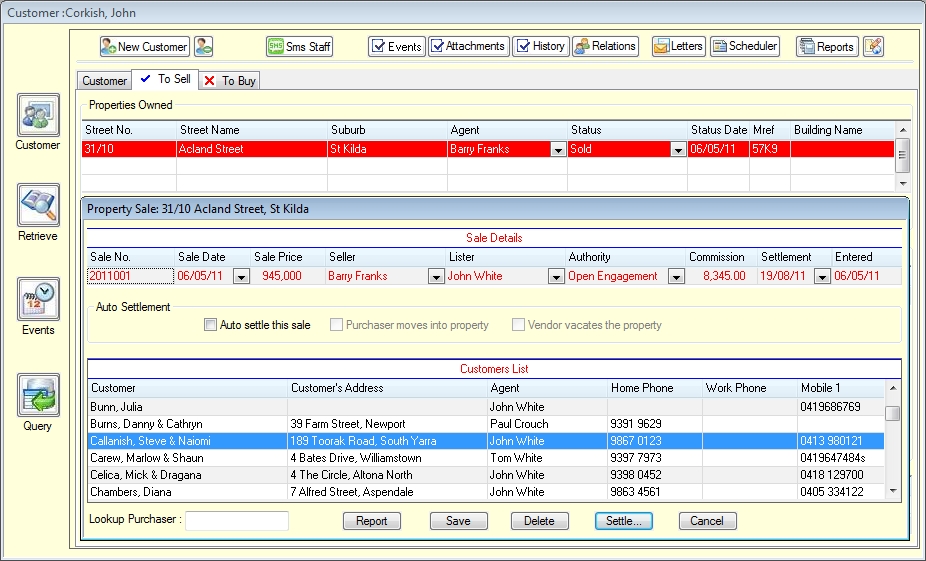Open the Scheduler toolbar item
The width and height of the screenshot is (926, 561).
click(745, 46)
